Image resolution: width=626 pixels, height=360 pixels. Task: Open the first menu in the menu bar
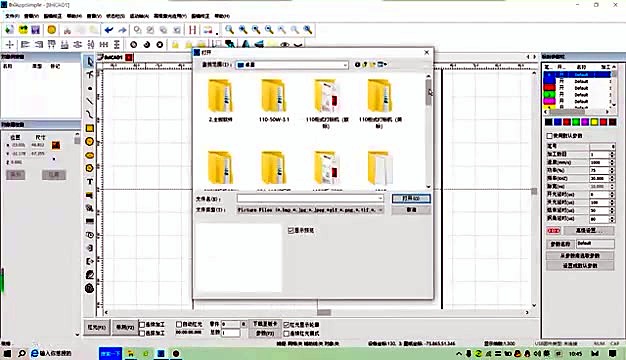[x=12, y=16]
